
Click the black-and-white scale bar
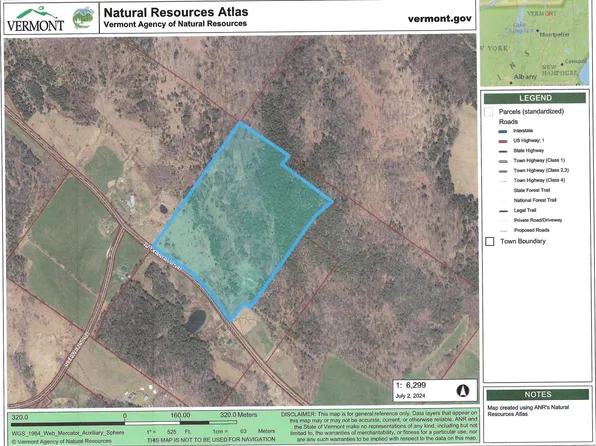124,423
